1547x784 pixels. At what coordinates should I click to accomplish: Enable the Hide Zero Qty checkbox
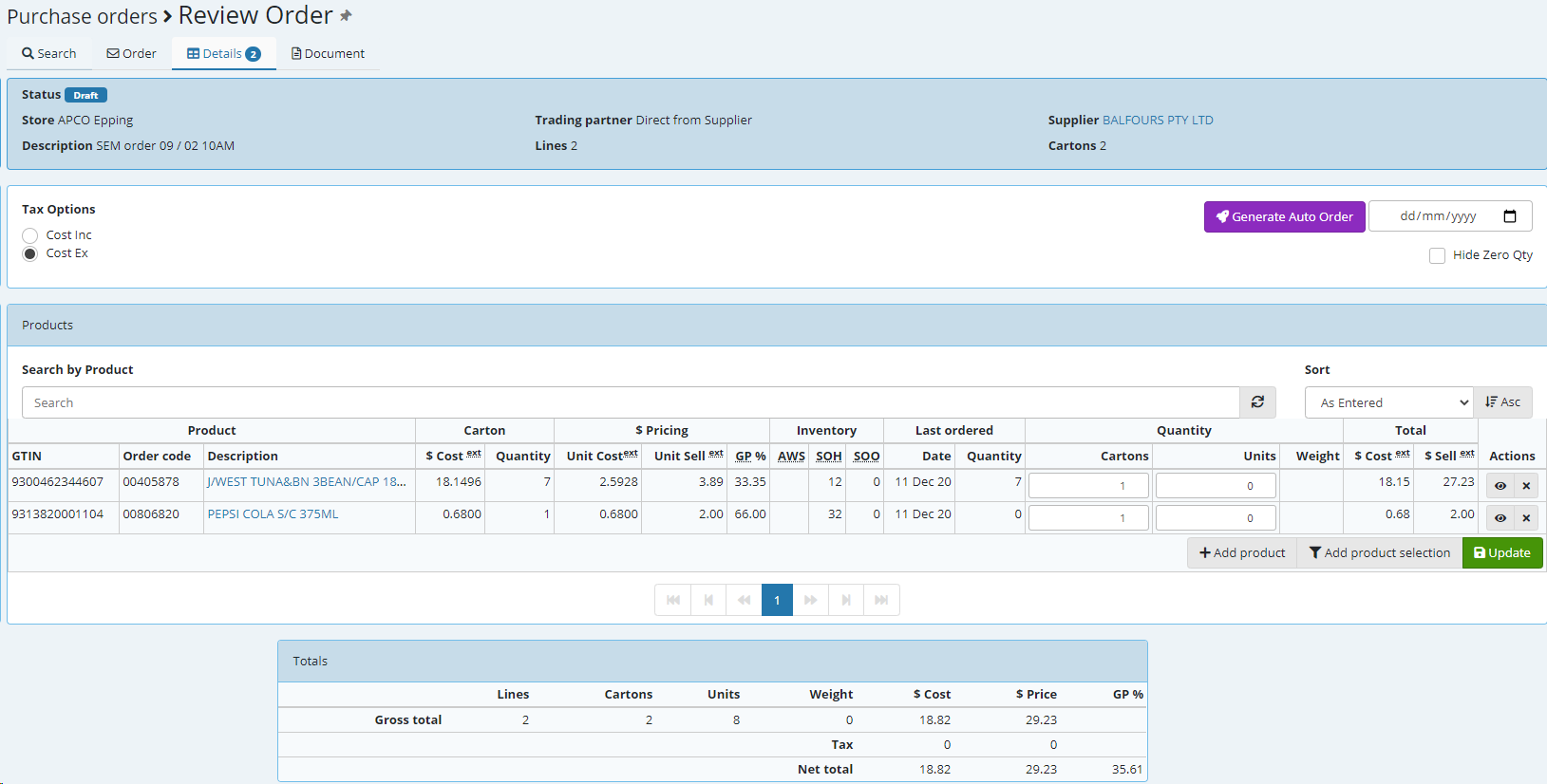(x=1438, y=255)
